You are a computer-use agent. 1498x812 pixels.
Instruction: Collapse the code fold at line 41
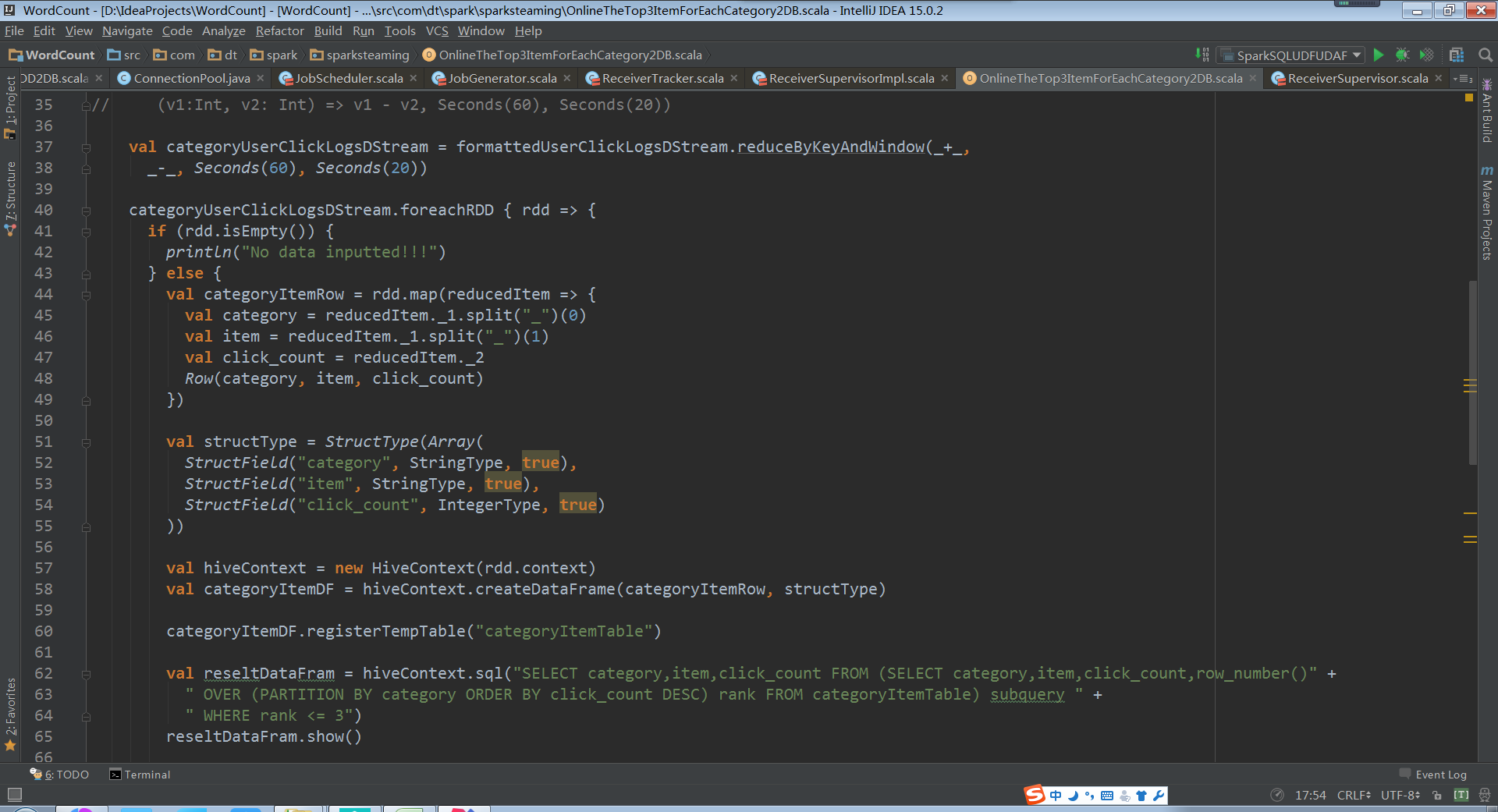[86, 232]
